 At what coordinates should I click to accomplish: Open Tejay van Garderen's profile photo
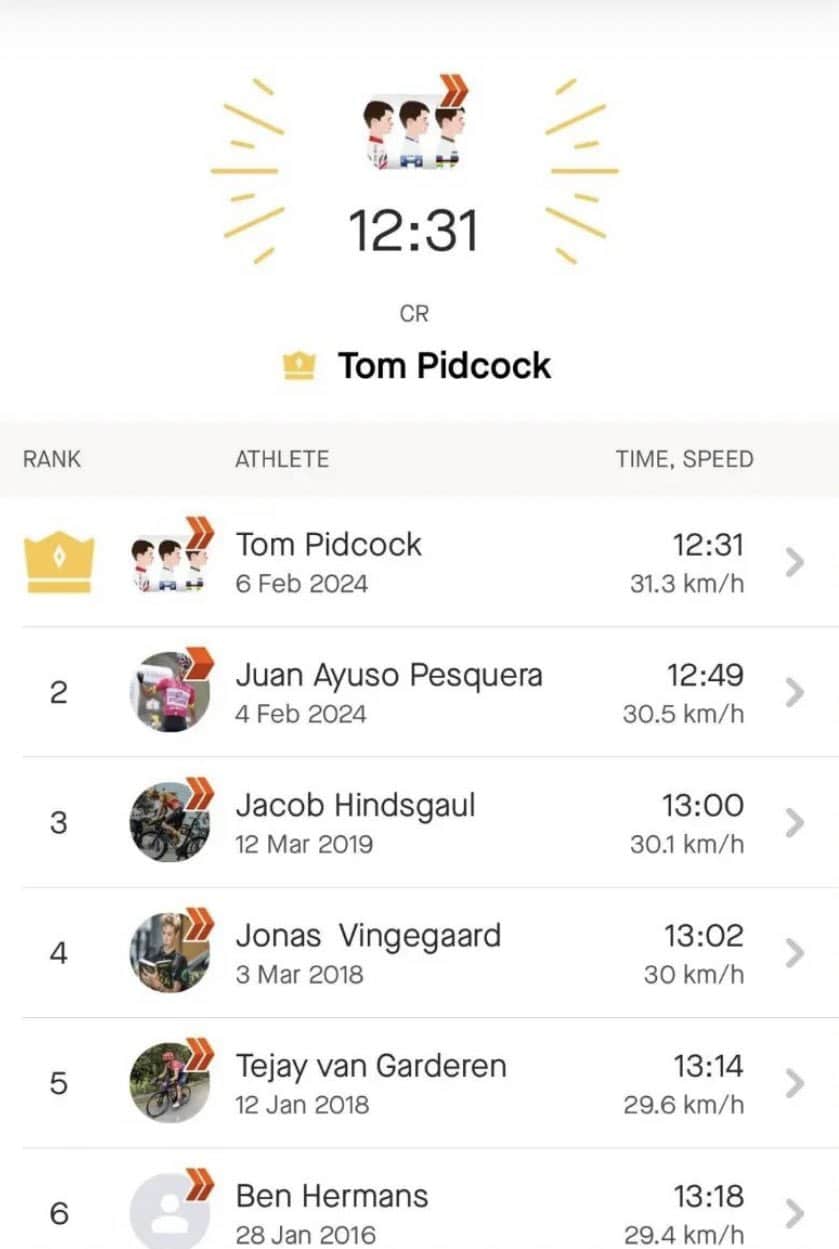point(170,1083)
